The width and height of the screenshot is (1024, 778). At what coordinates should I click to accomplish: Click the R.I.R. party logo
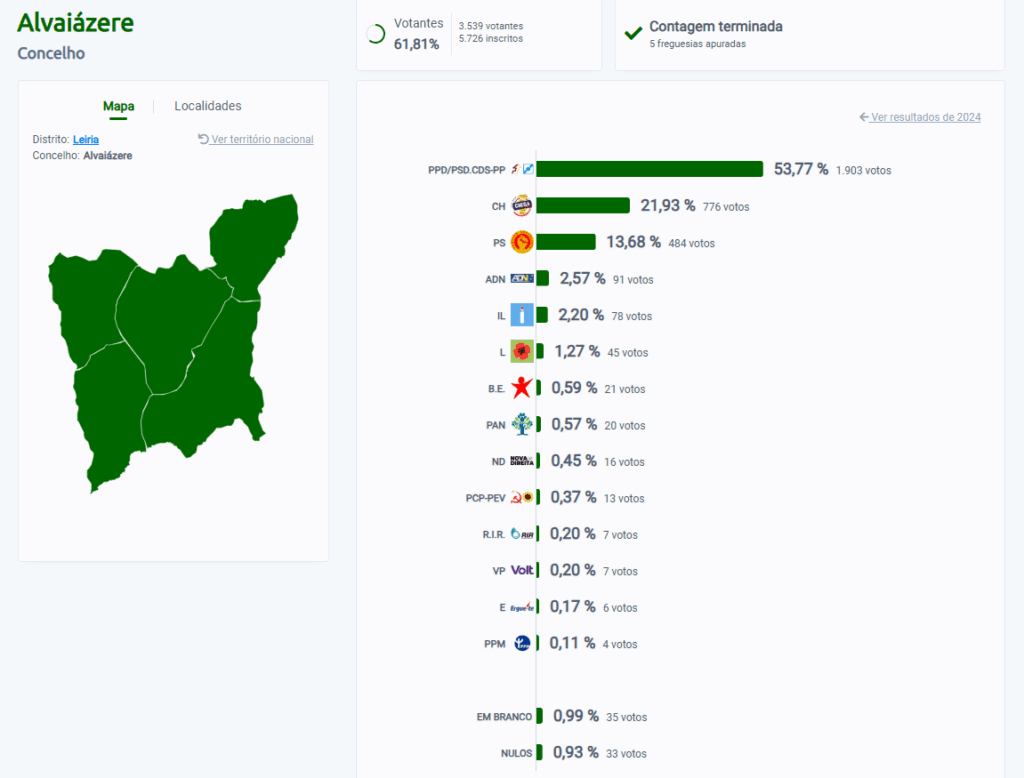521,534
